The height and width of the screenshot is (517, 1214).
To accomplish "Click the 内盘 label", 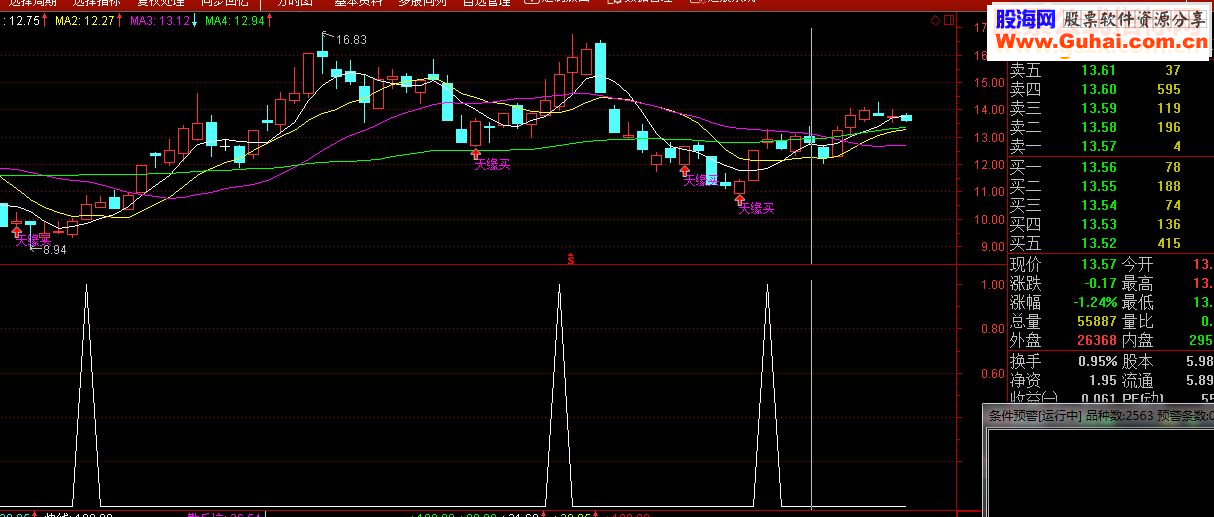I will pyautogui.click(x=1137, y=340).
